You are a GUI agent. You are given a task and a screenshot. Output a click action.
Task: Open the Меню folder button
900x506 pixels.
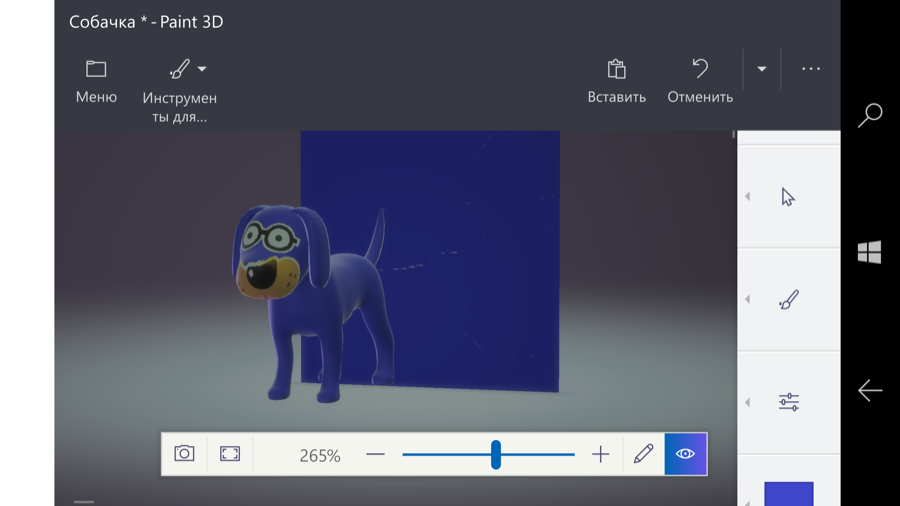pos(96,82)
